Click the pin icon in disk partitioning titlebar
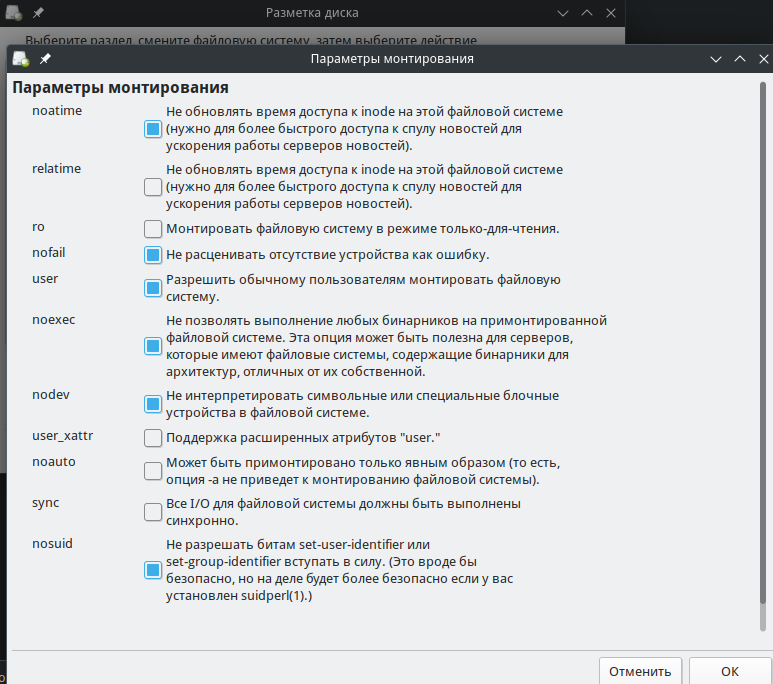The width and height of the screenshot is (773, 684). (x=38, y=12)
